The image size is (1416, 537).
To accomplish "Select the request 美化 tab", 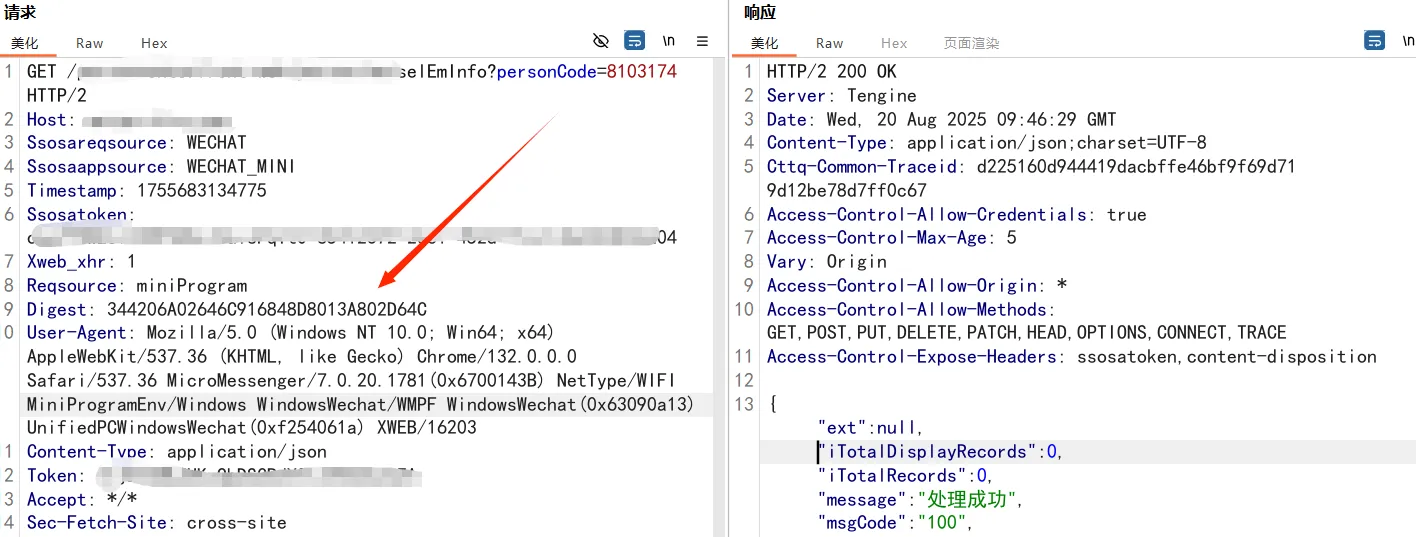I will (x=24, y=43).
